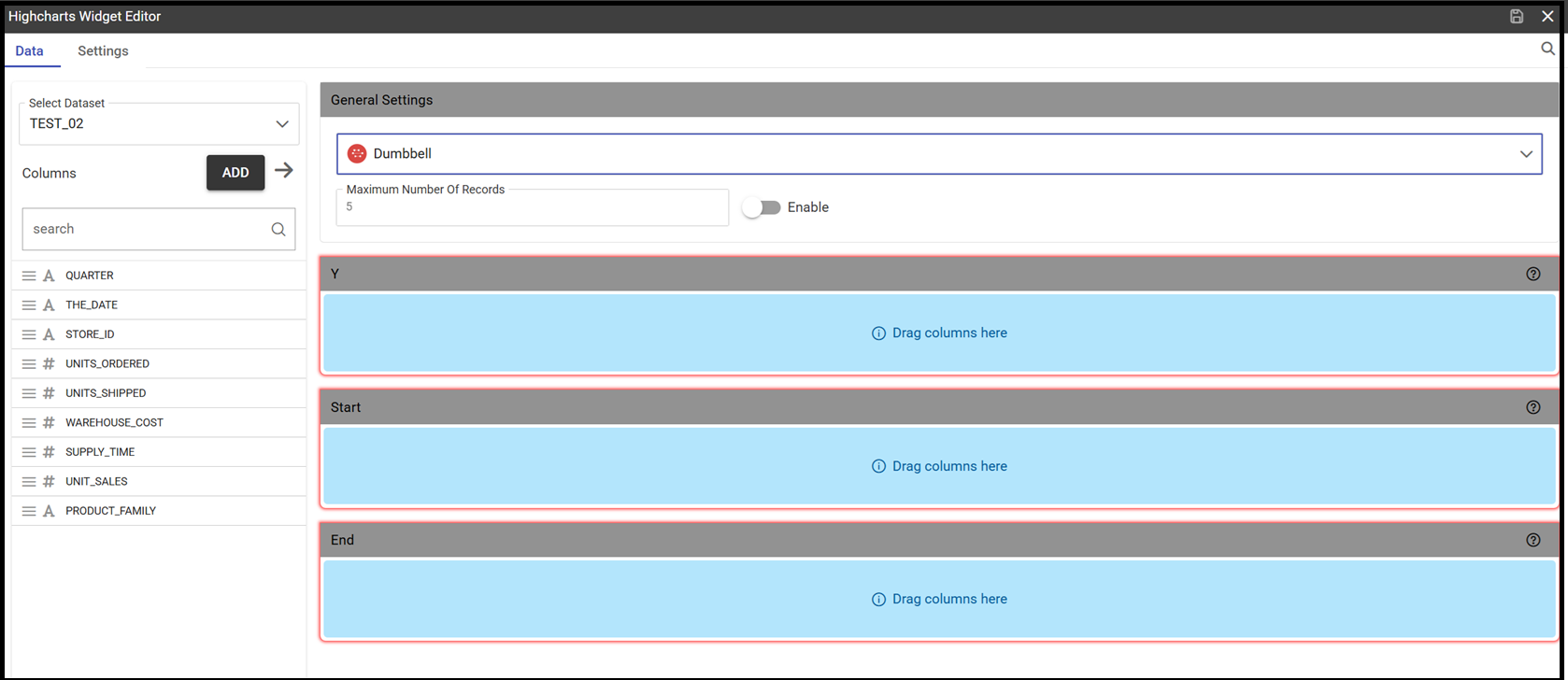1568x680 pixels.
Task: Click the right arrow next to ADD
Action: click(284, 171)
